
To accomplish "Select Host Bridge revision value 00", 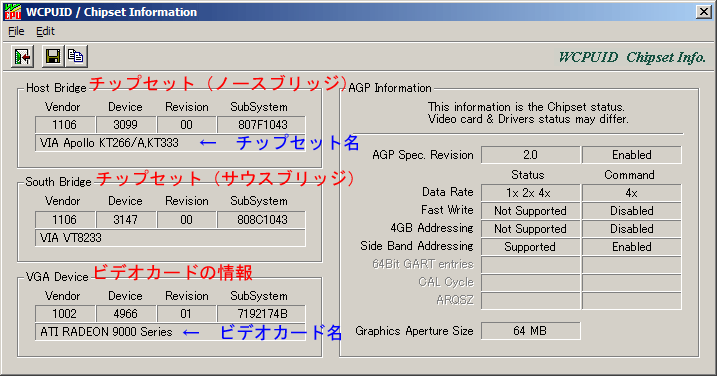I will (x=187, y=125).
